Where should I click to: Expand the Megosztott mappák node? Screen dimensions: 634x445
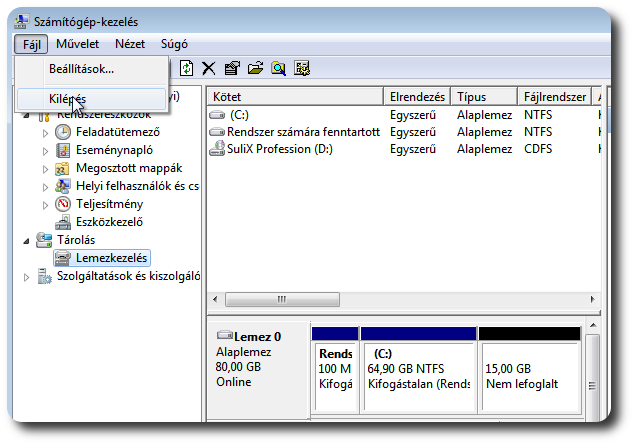pyautogui.click(x=45, y=169)
